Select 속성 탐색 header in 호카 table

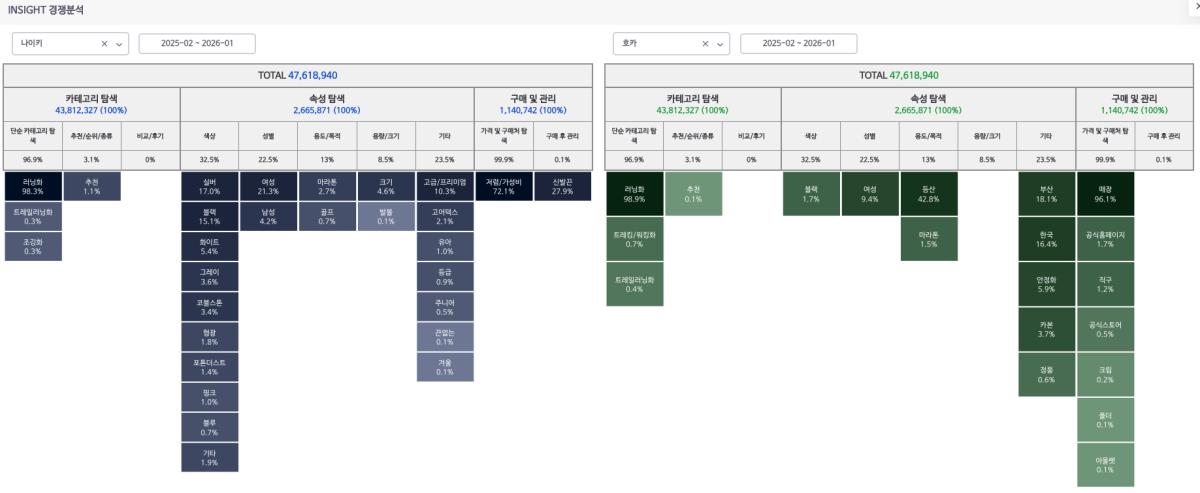pos(928,104)
